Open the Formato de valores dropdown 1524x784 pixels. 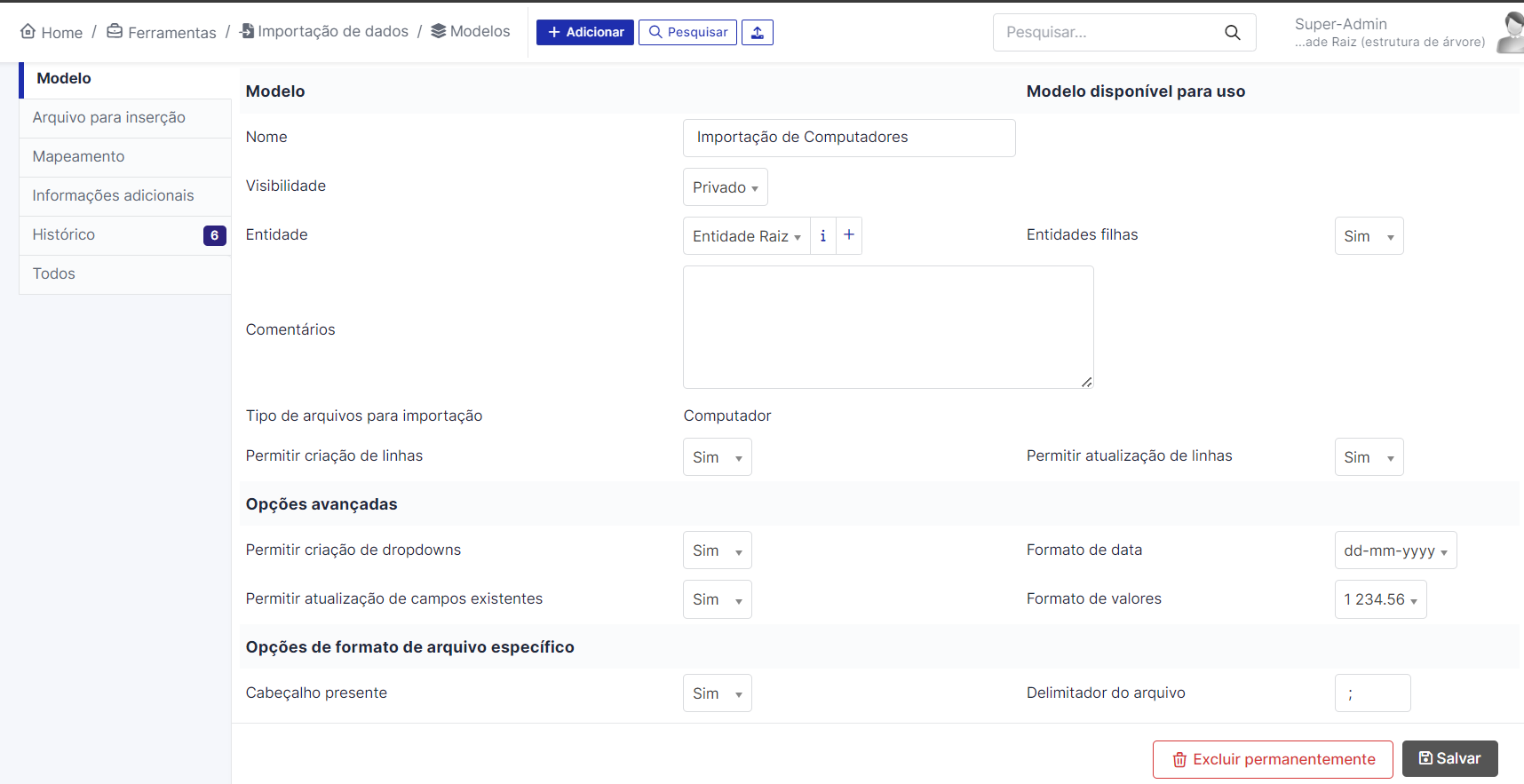point(1380,599)
